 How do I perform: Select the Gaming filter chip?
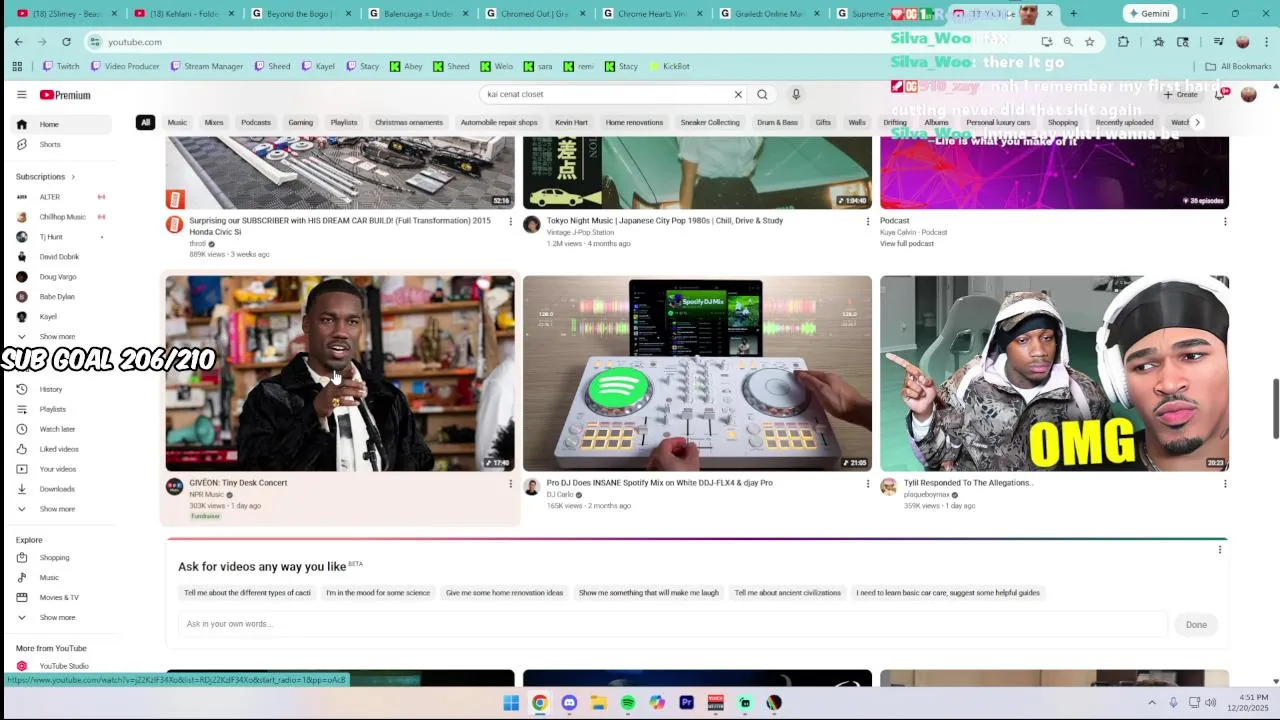tap(301, 122)
